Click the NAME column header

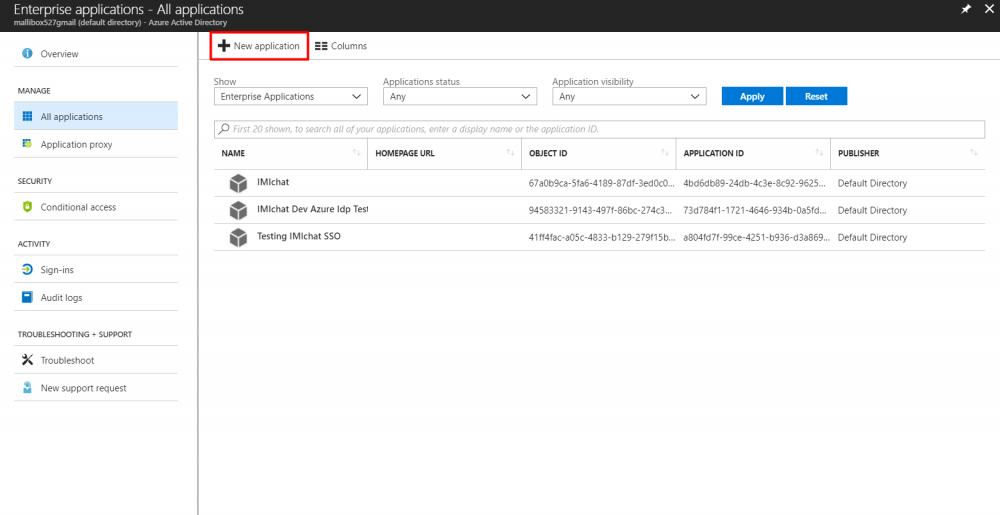coord(233,154)
